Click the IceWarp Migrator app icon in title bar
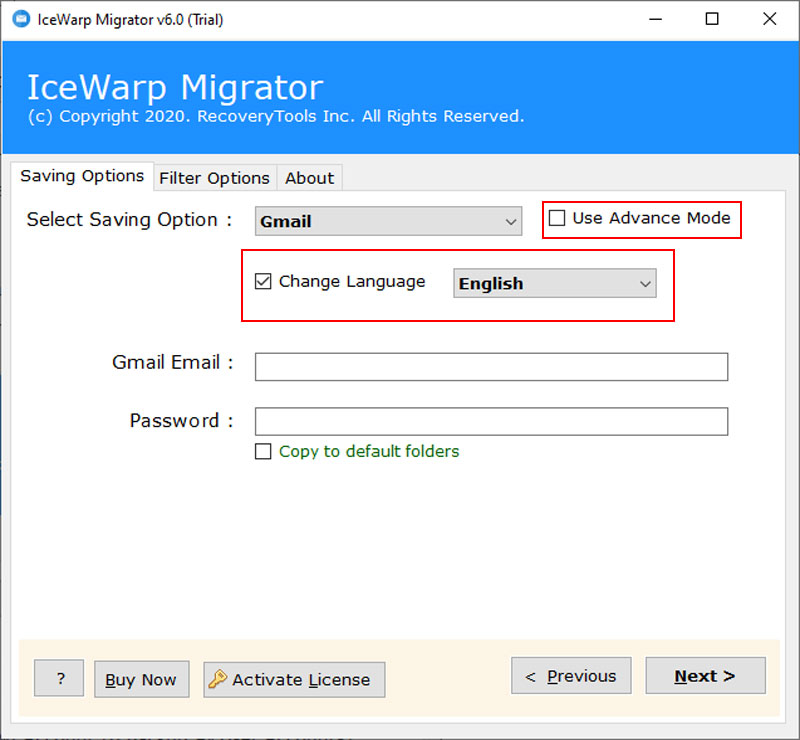 tap(21, 19)
